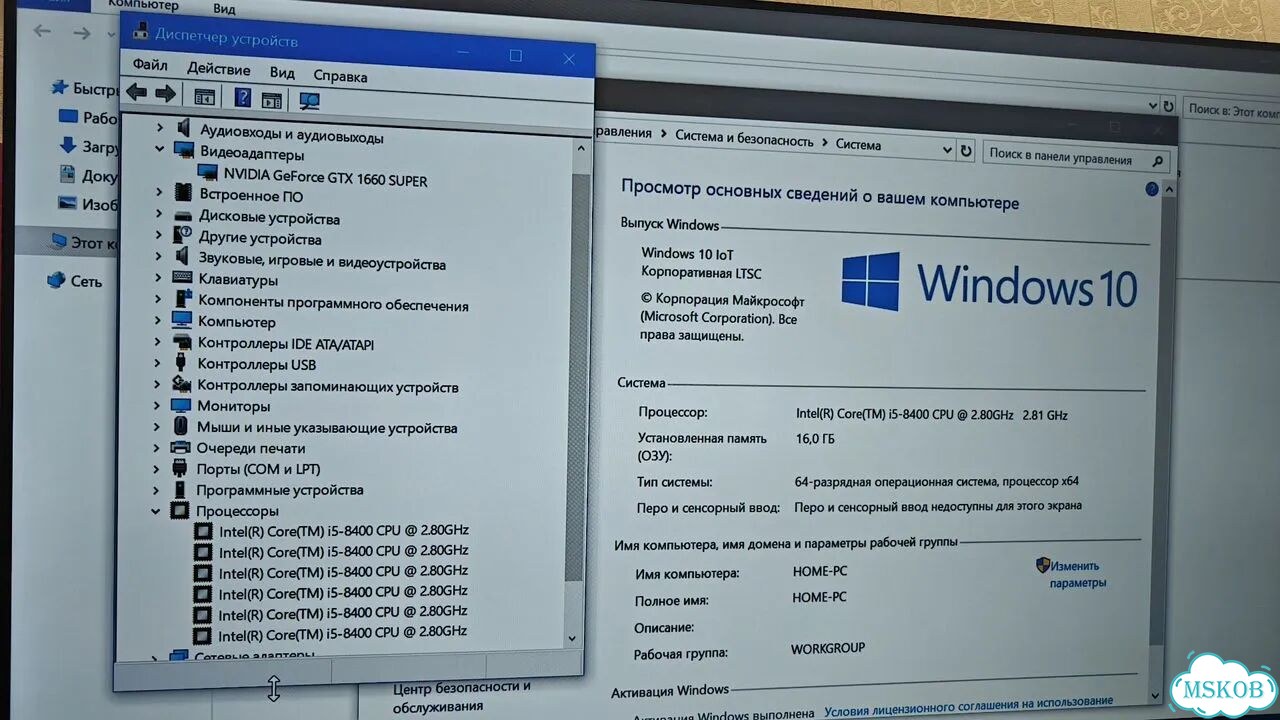The width and height of the screenshot is (1280, 720).
Task: Open the address bar history dropdown arrow
Action: point(947,150)
